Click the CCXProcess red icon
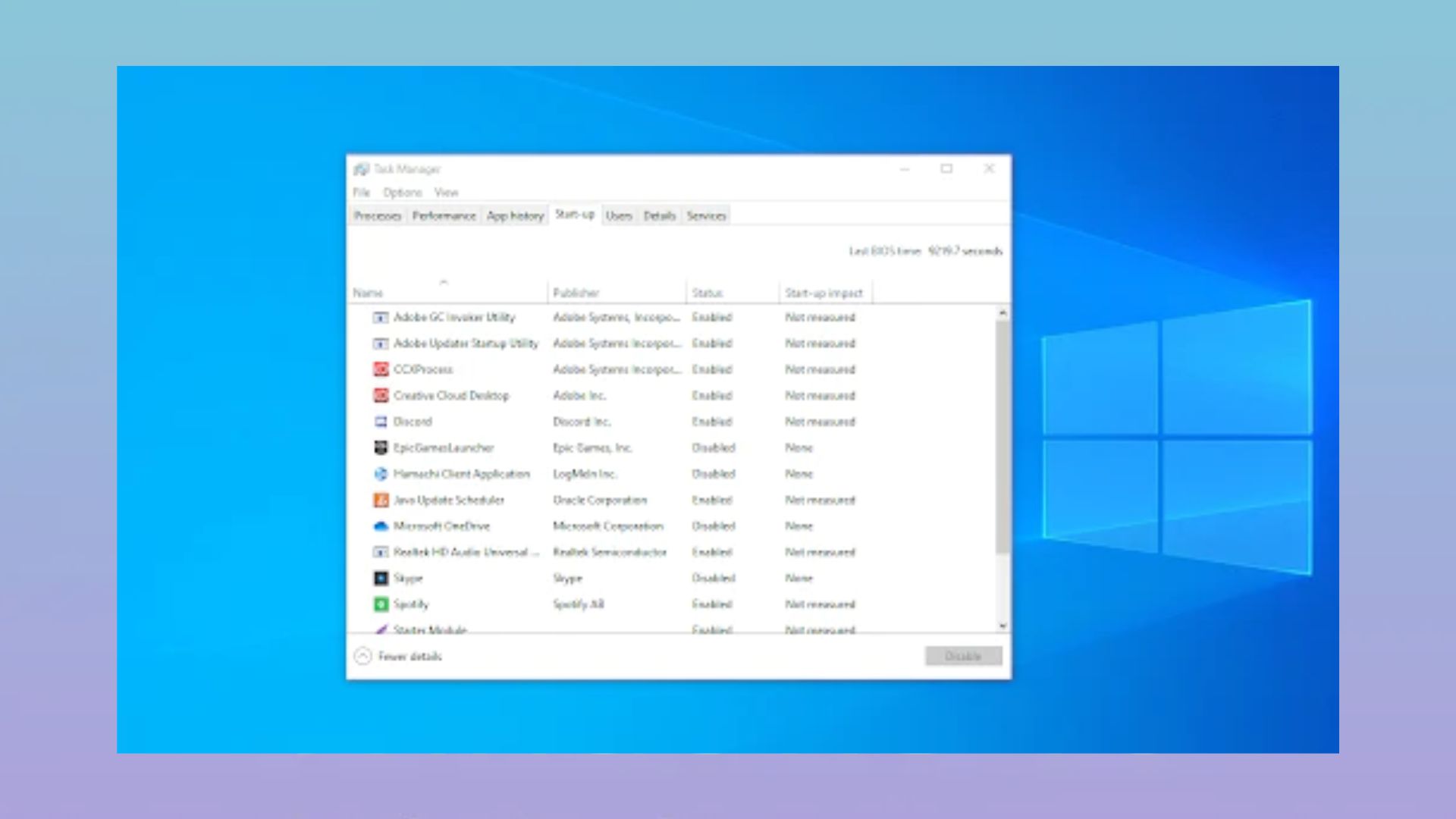1456x819 pixels. click(x=381, y=369)
